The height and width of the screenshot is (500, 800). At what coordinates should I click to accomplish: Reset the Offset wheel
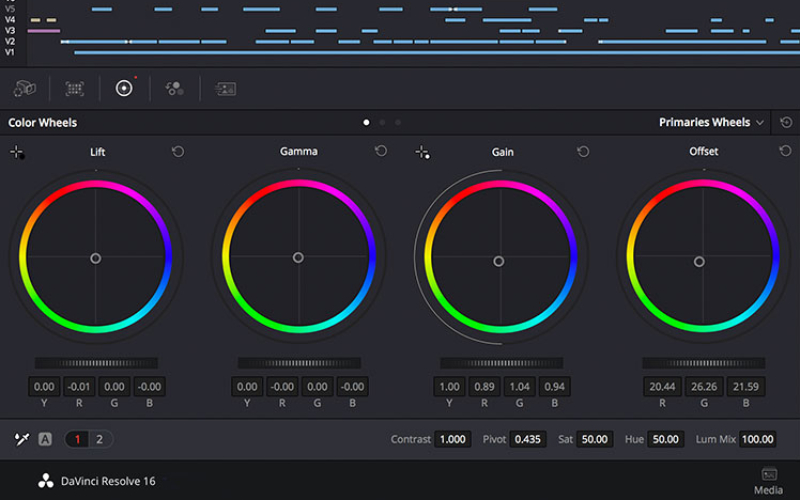785,151
